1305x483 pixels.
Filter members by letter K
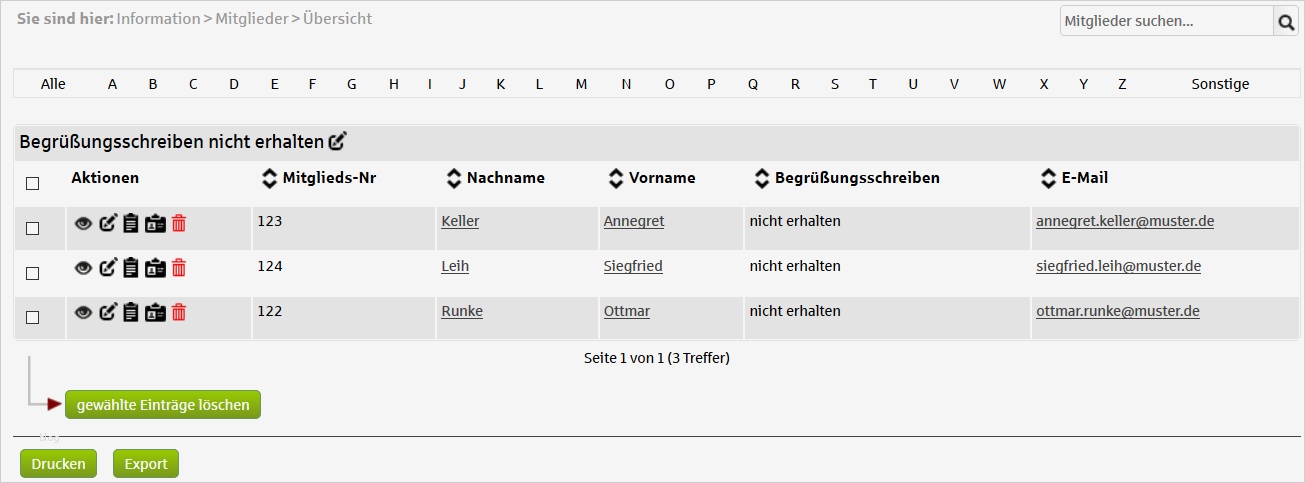[500, 84]
